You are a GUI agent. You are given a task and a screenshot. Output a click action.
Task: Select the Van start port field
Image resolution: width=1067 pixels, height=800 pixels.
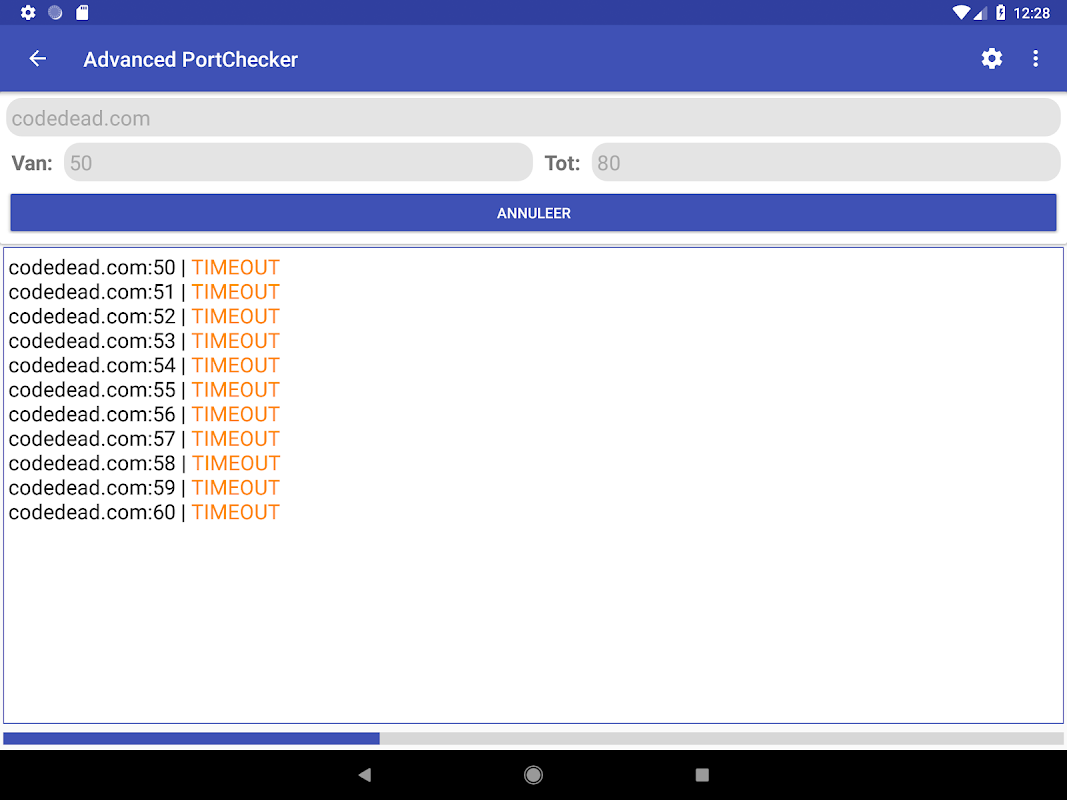[x=298, y=163]
